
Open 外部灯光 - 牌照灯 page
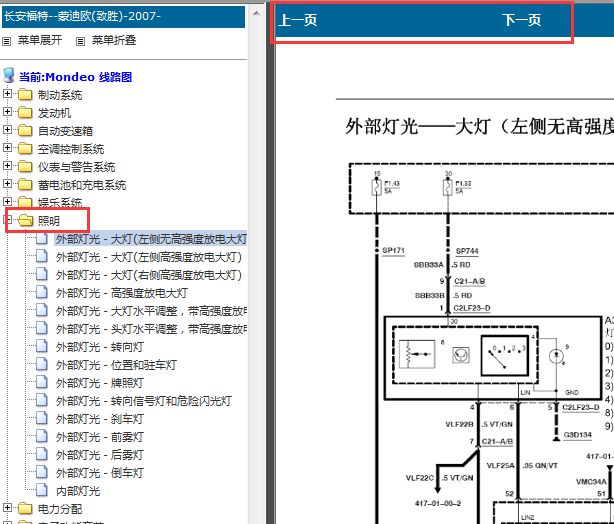click(x=100, y=383)
